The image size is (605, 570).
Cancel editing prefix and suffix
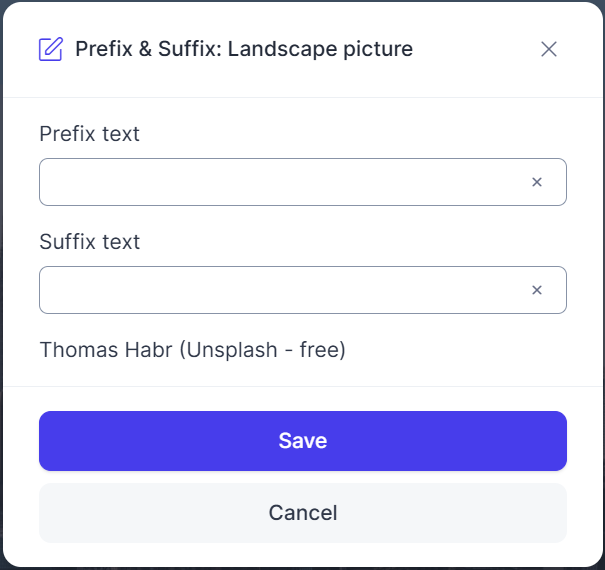pos(303,513)
